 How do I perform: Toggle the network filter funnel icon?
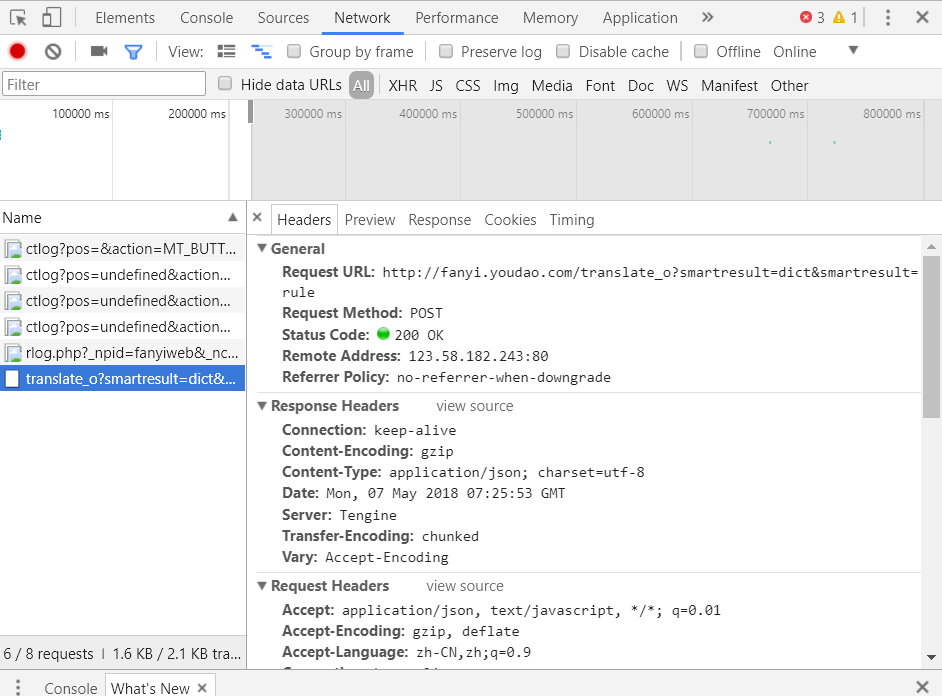pos(133,52)
